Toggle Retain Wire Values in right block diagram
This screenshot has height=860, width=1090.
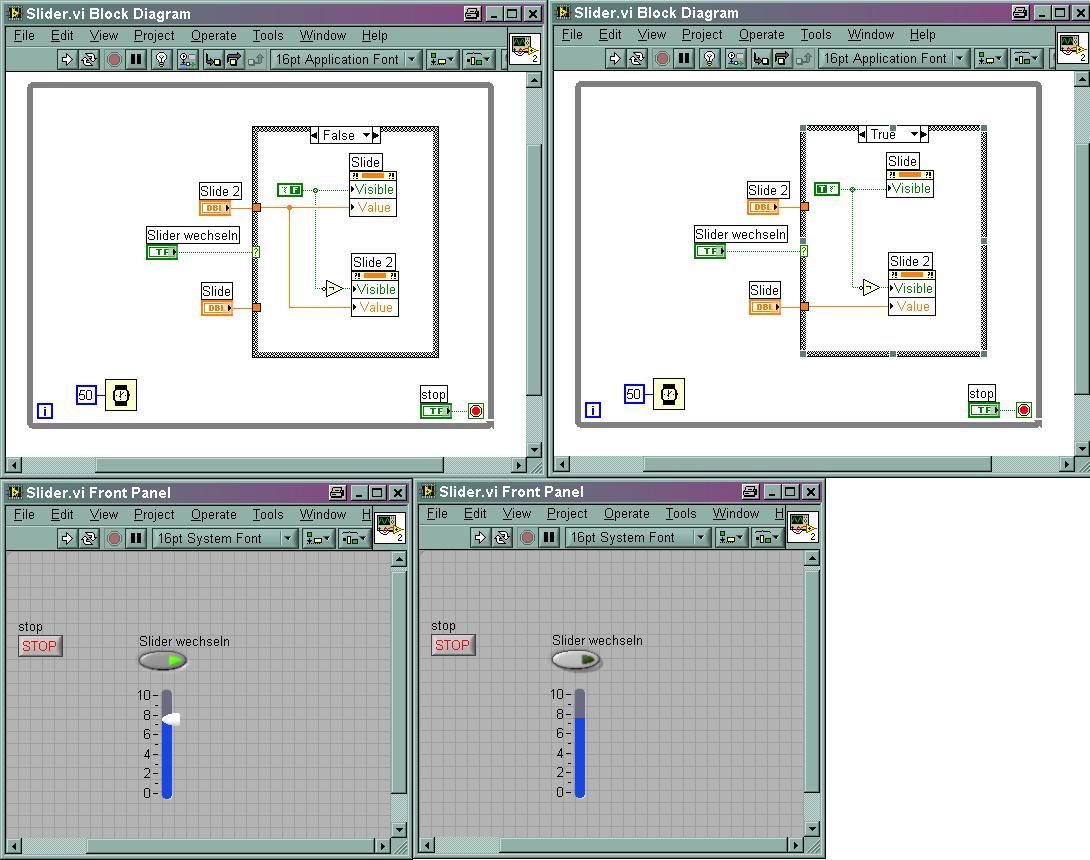(735, 59)
